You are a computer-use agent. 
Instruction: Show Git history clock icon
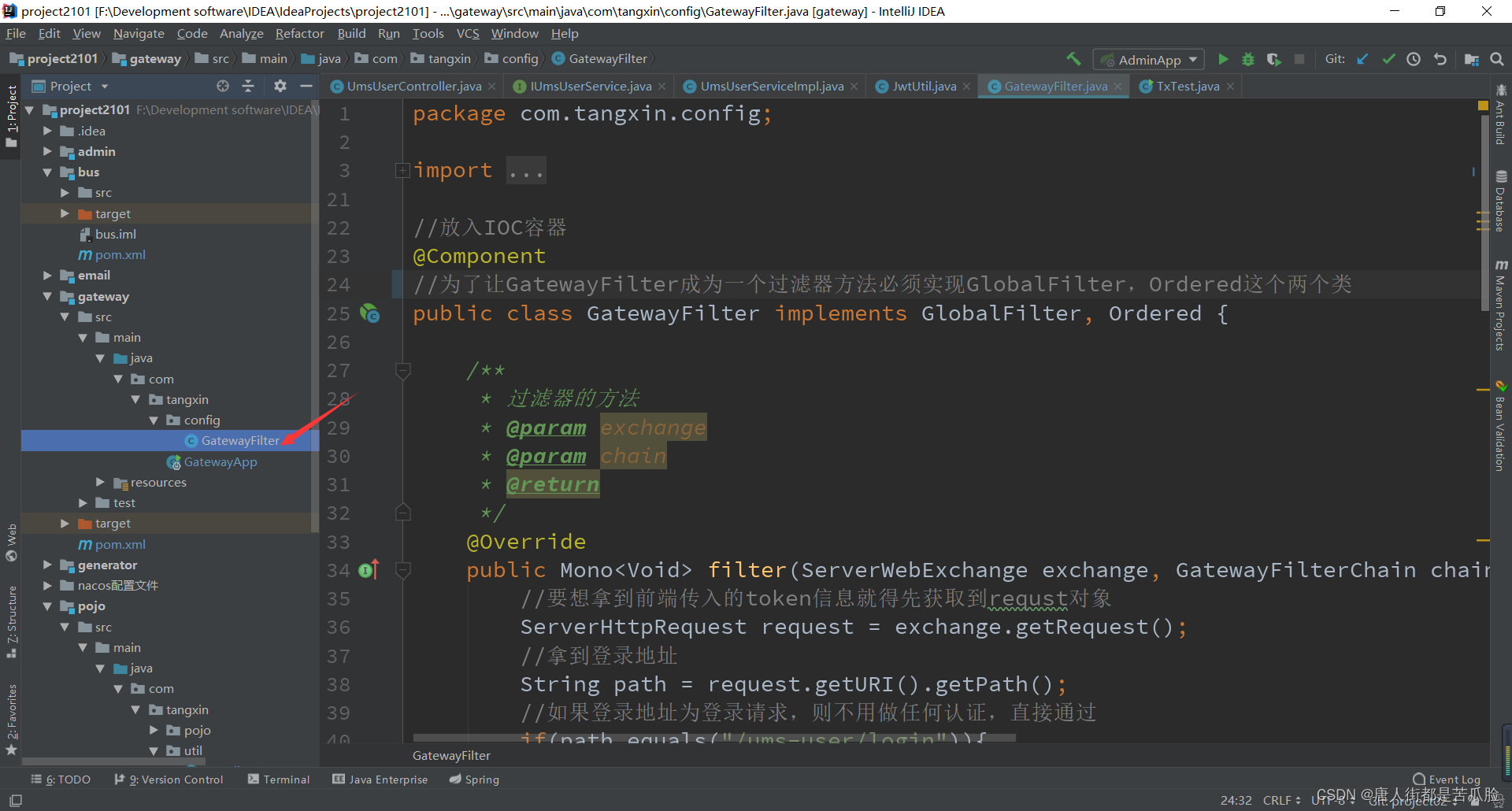1414,59
